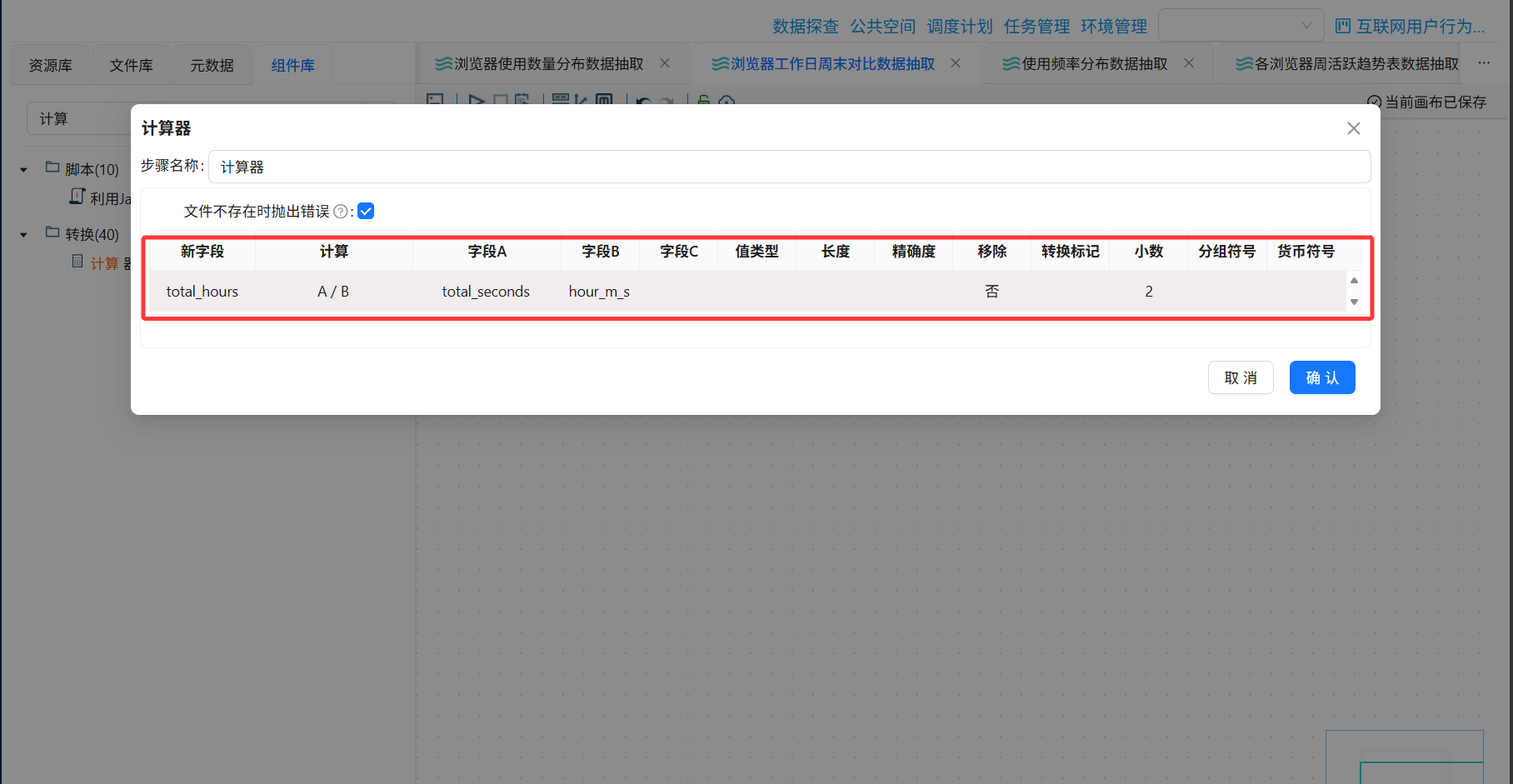This screenshot has height=784, width=1513.
Task: Click the 计算器 component icon in tree
Action: (77, 262)
